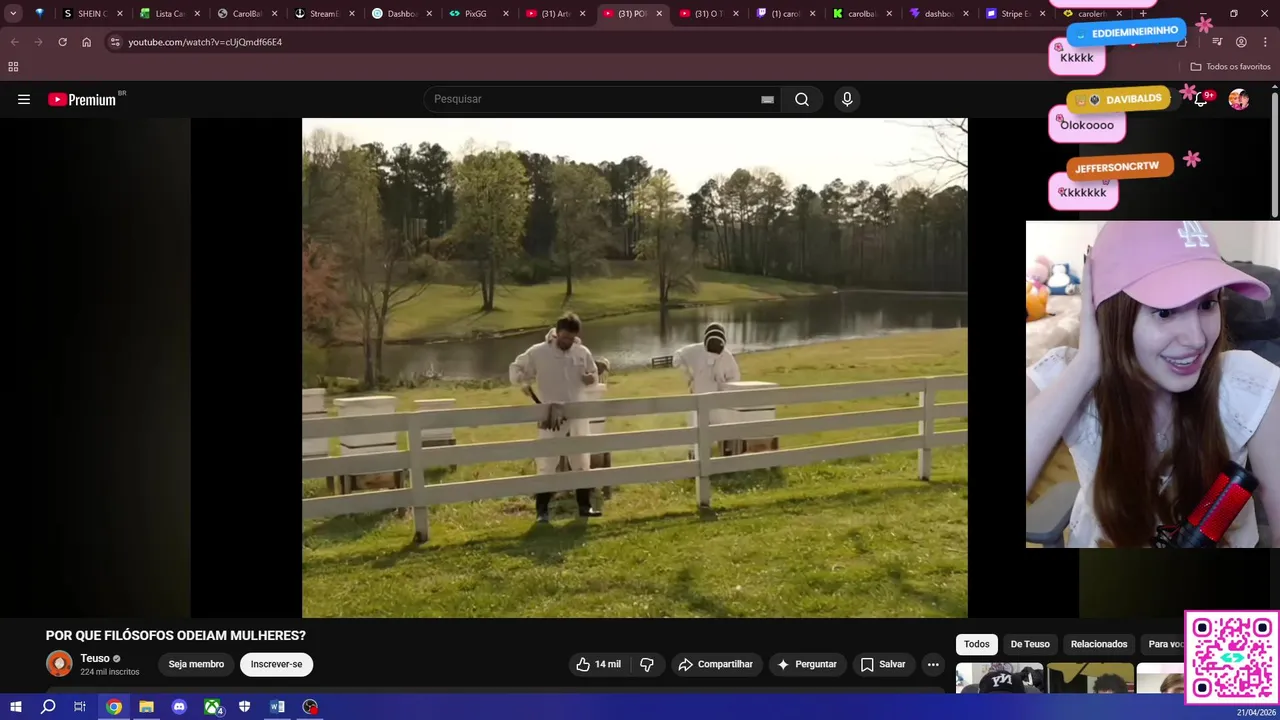This screenshot has width=1280, height=720.
Task: Open Teuso channel name link
Action: pos(95,658)
